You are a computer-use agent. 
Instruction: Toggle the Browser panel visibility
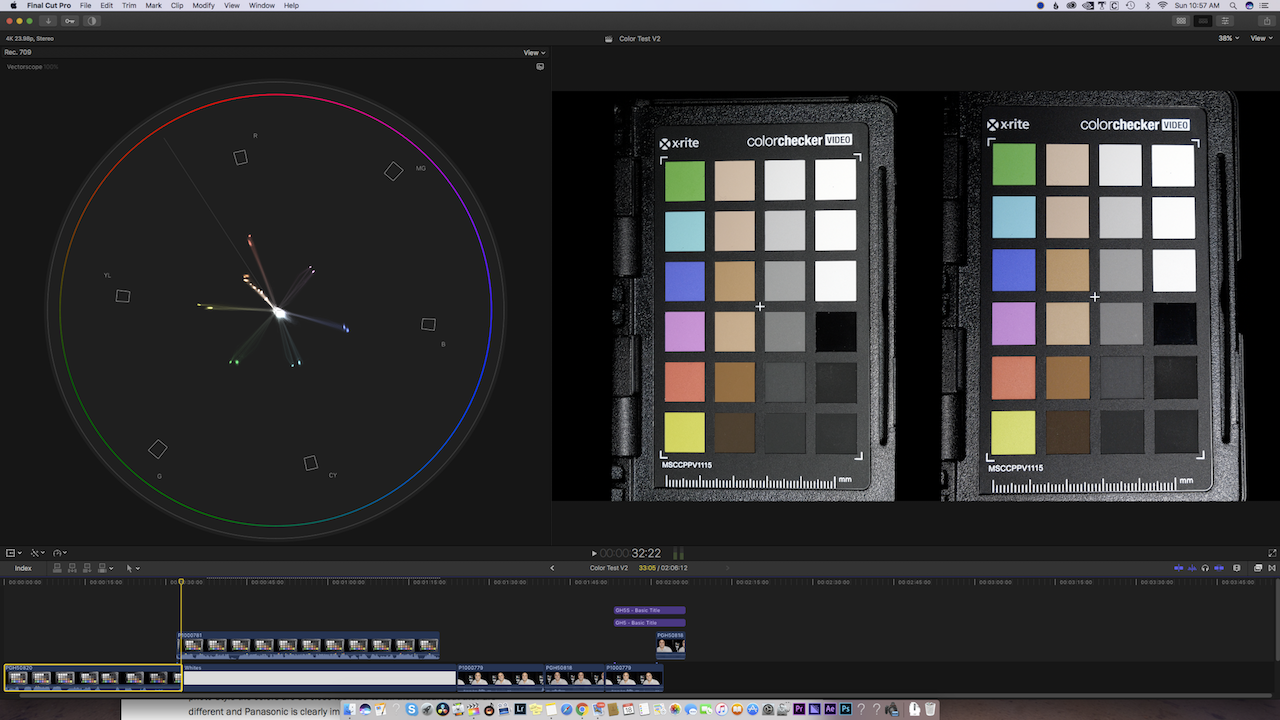(x=1181, y=21)
